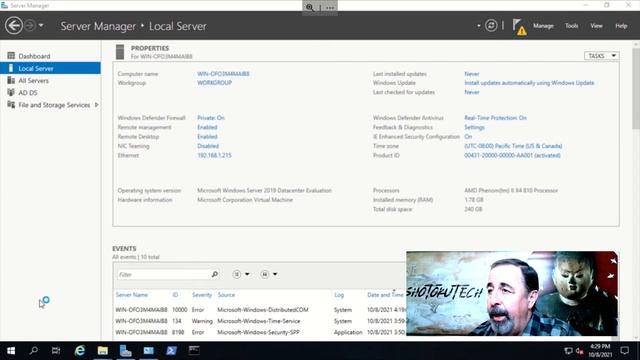
Task: Click the connection bar ellipsis button
Action: [x=330, y=7]
